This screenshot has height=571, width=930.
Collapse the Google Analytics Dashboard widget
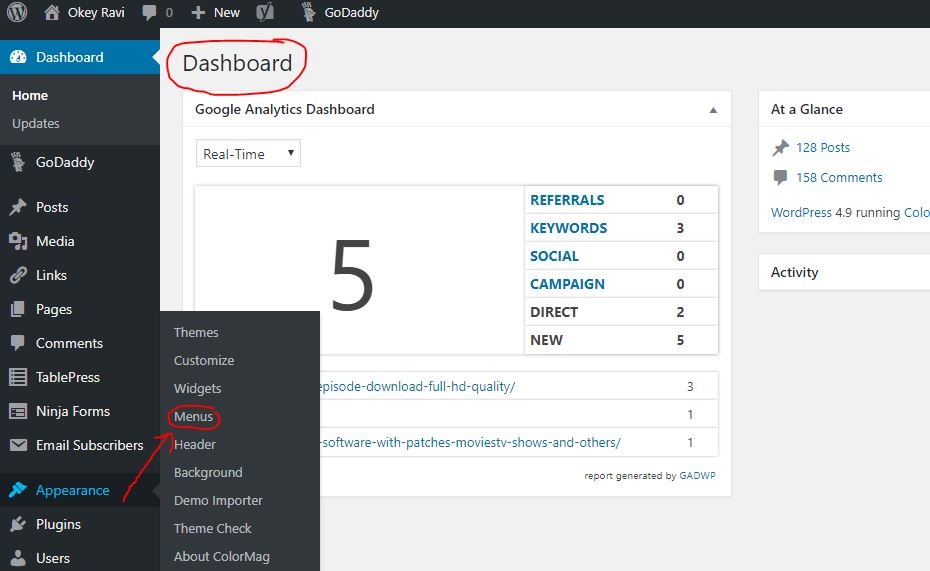click(x=713, y=110)
